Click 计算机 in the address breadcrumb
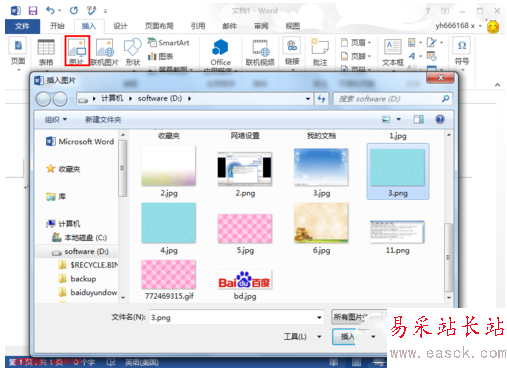Screen dimensions: 507x368 click(x=112, y=98)
